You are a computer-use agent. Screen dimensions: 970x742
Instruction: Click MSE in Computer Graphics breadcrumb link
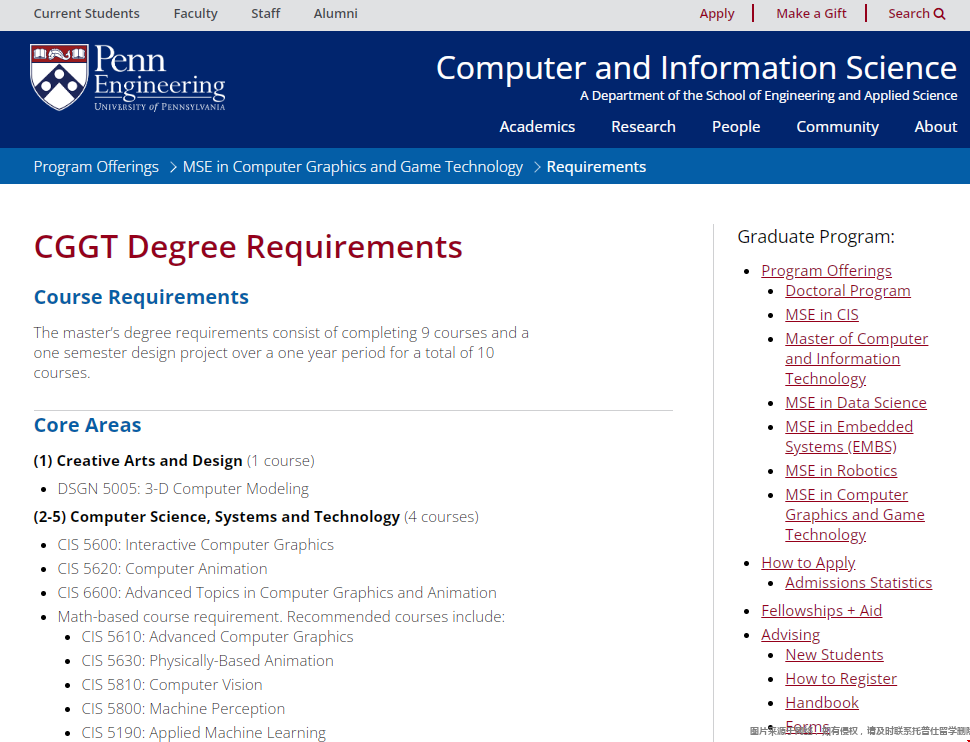point(352,167)
